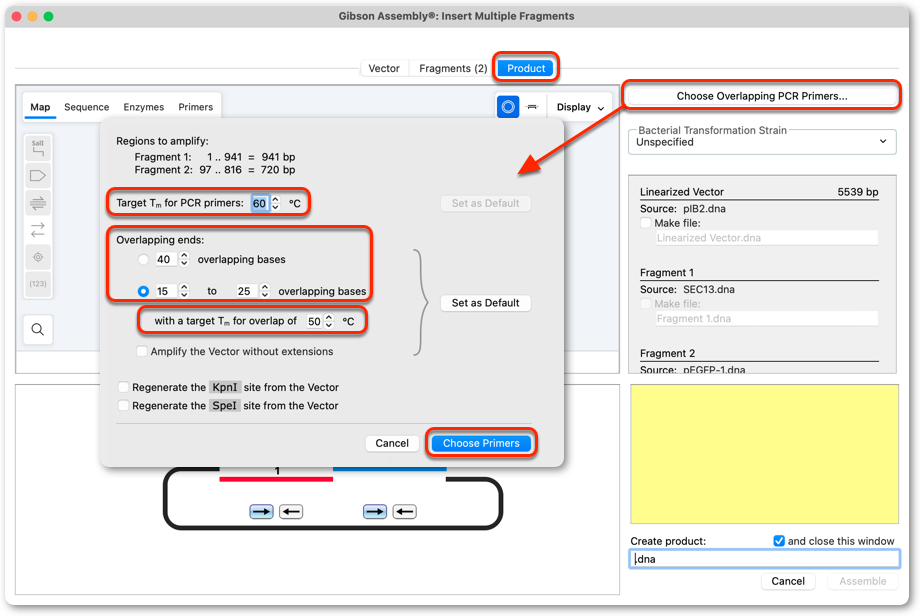This screenshot has height=616, width=920.
Task: Toggle SalI enzyme display in side toolbar
Action: [x=38, y=148]
